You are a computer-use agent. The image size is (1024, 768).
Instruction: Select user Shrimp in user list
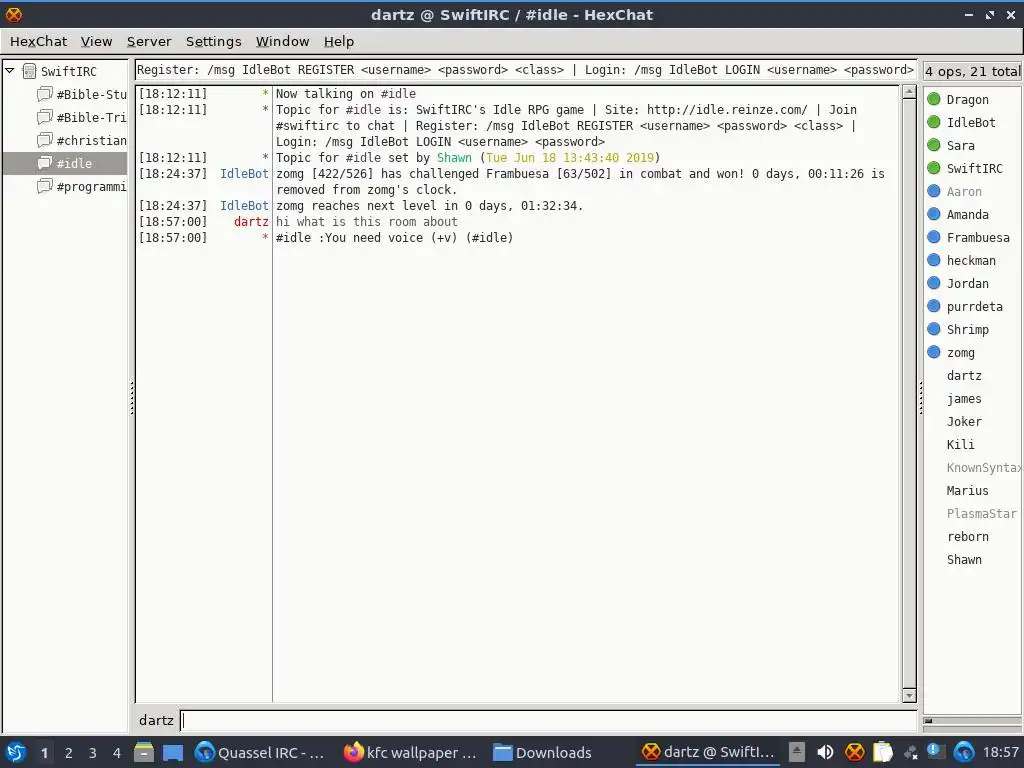967,330
